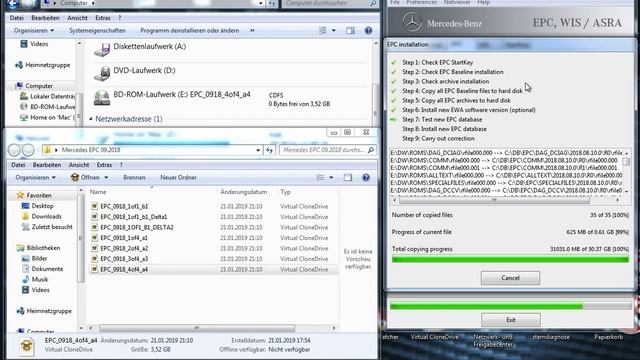Open Netviewer menu in EPC installer
The image size is (640, 360).
457,2
